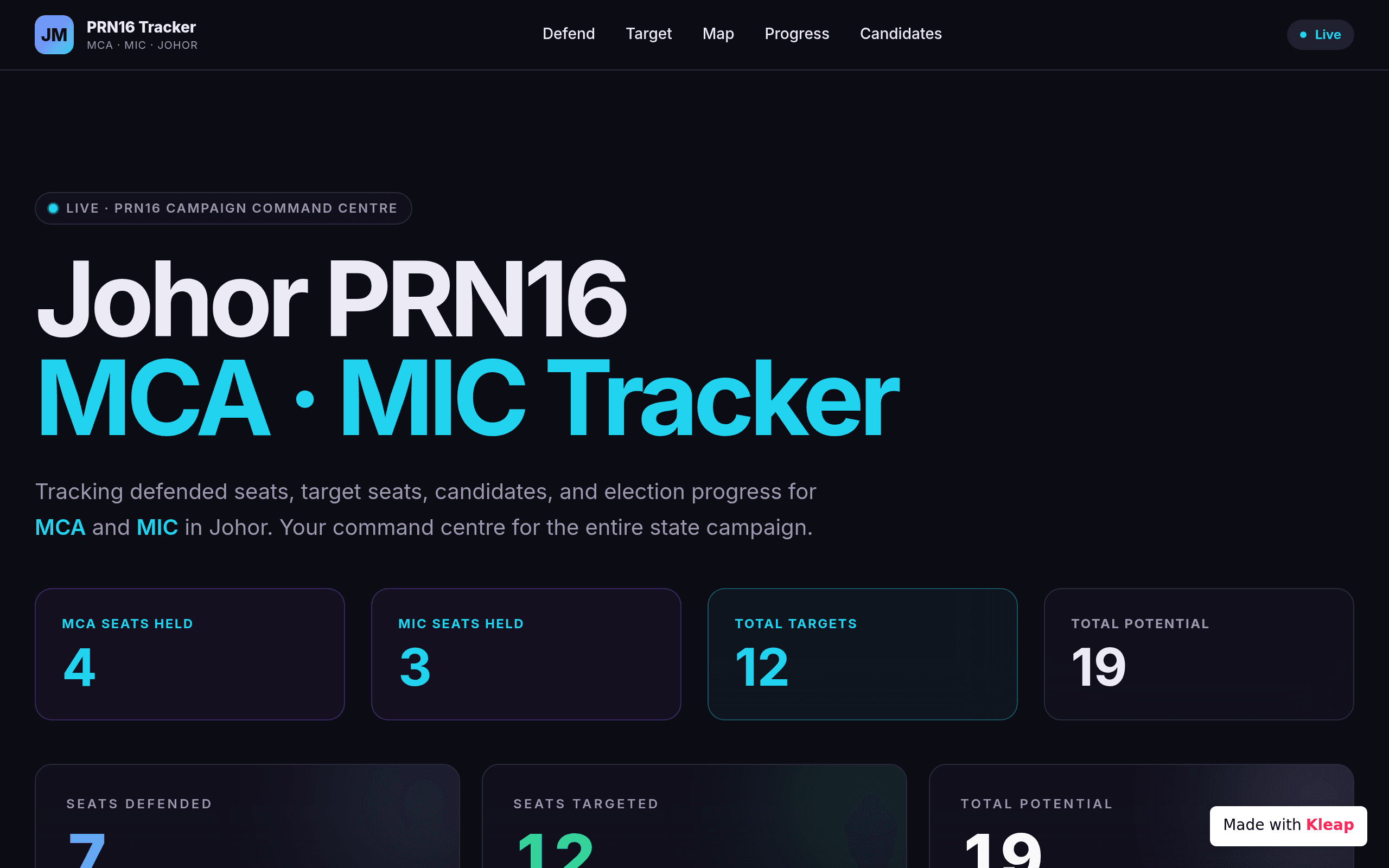Click the Seats Targeted card label
Viewport: 1389px width, 868px height.
pyautogui.click(x=586, y=803)
